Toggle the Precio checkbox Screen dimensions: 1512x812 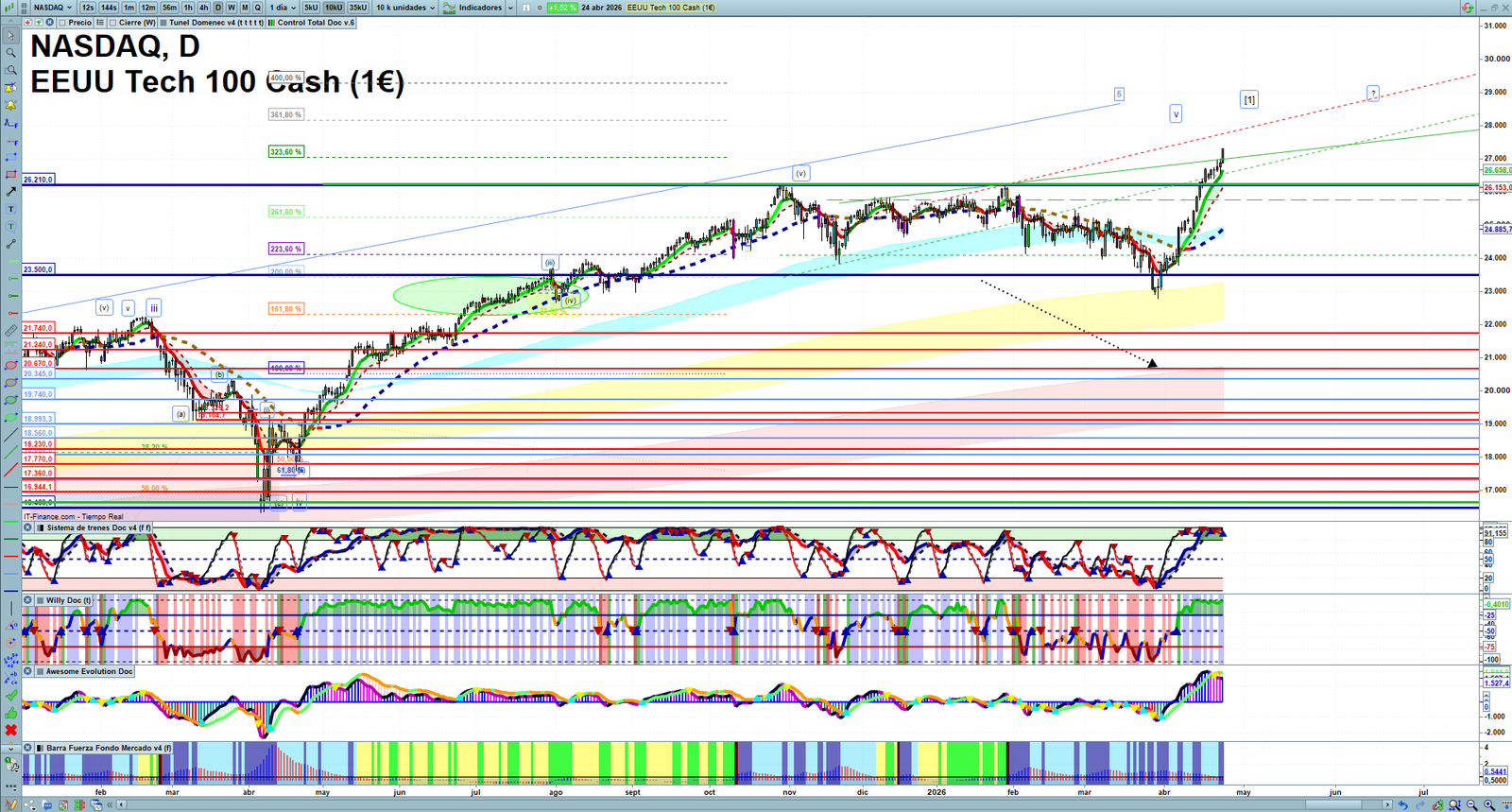click(x=62, y=23)
